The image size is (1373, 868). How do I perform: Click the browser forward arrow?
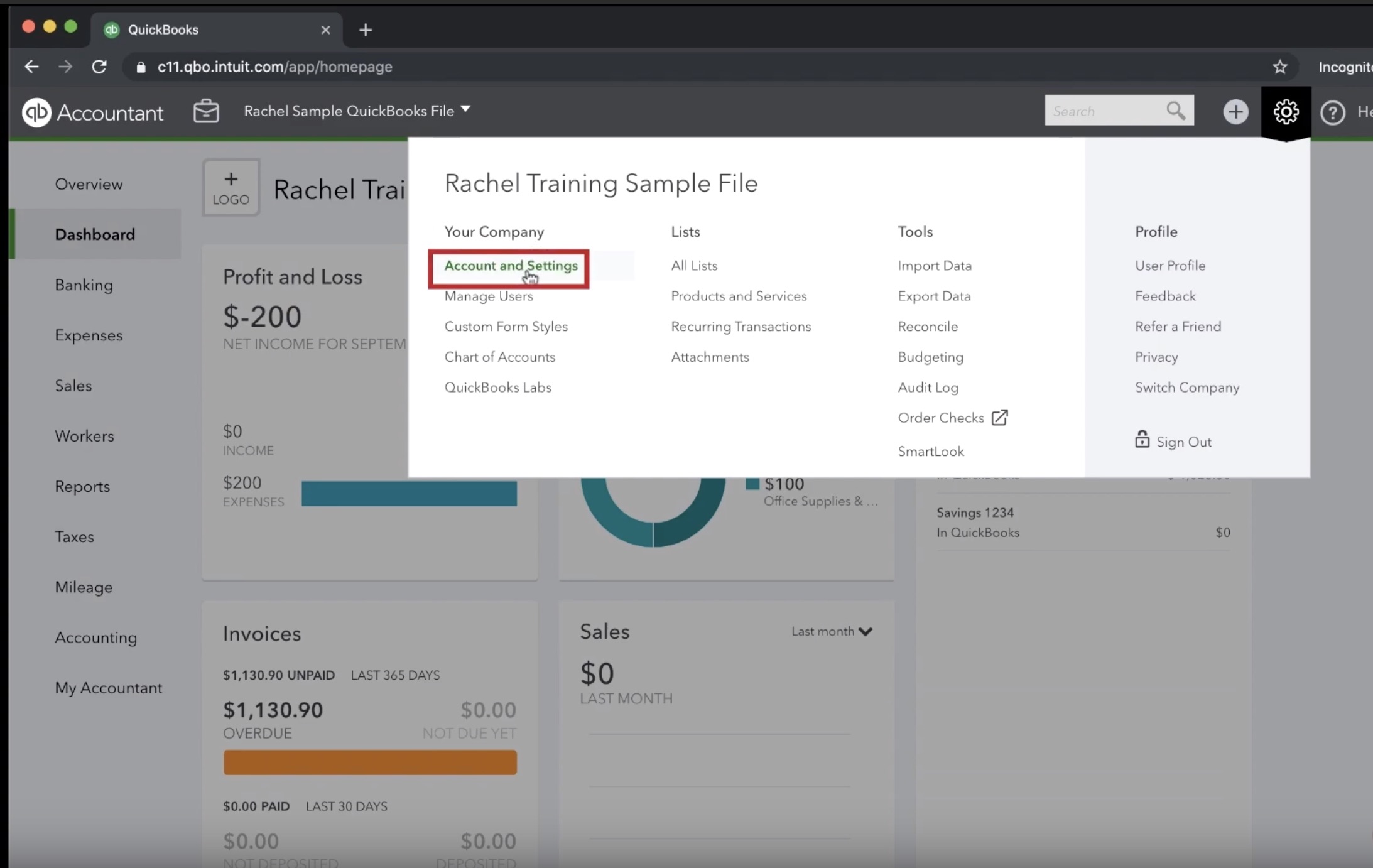(65, 67)
